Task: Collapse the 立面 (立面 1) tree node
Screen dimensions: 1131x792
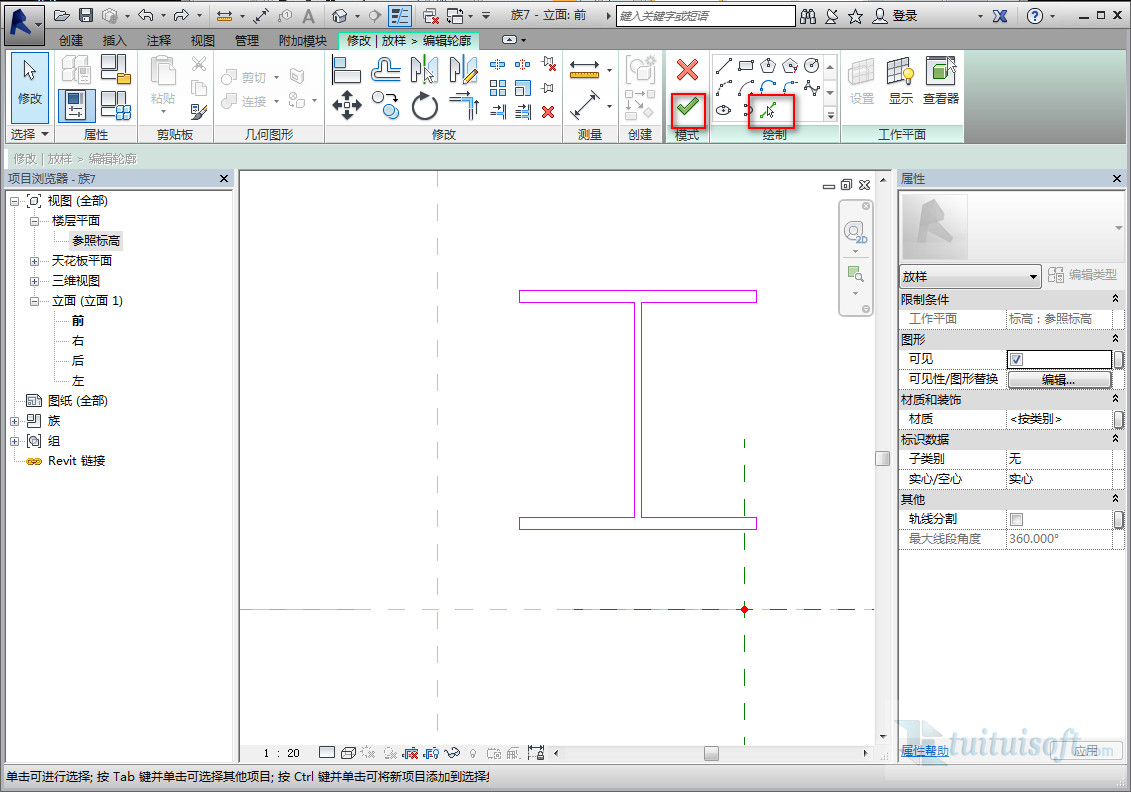Action: [x=34, y=301]
